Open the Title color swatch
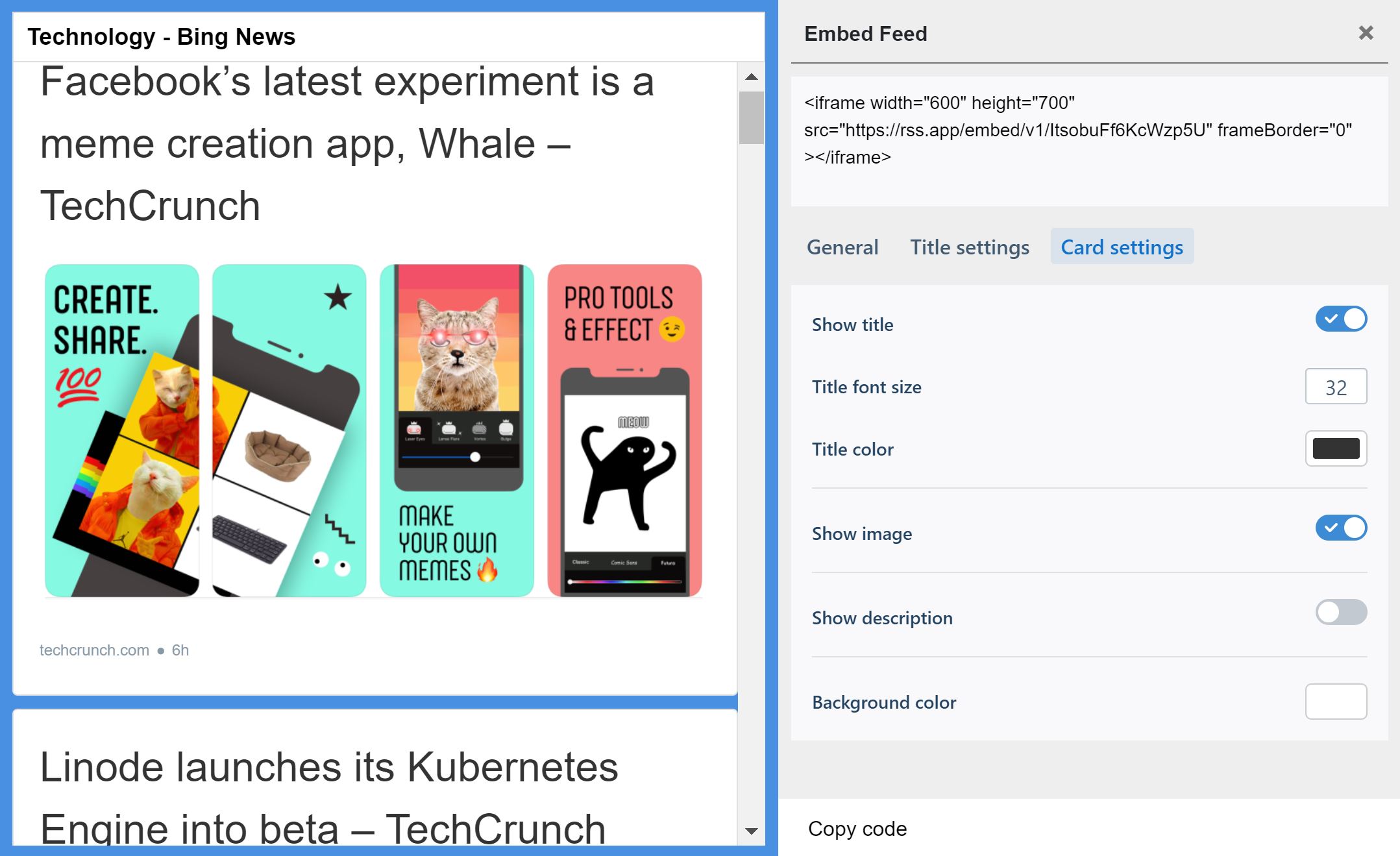This screenshot has height=856, width=1400. tap(1336, 448)
